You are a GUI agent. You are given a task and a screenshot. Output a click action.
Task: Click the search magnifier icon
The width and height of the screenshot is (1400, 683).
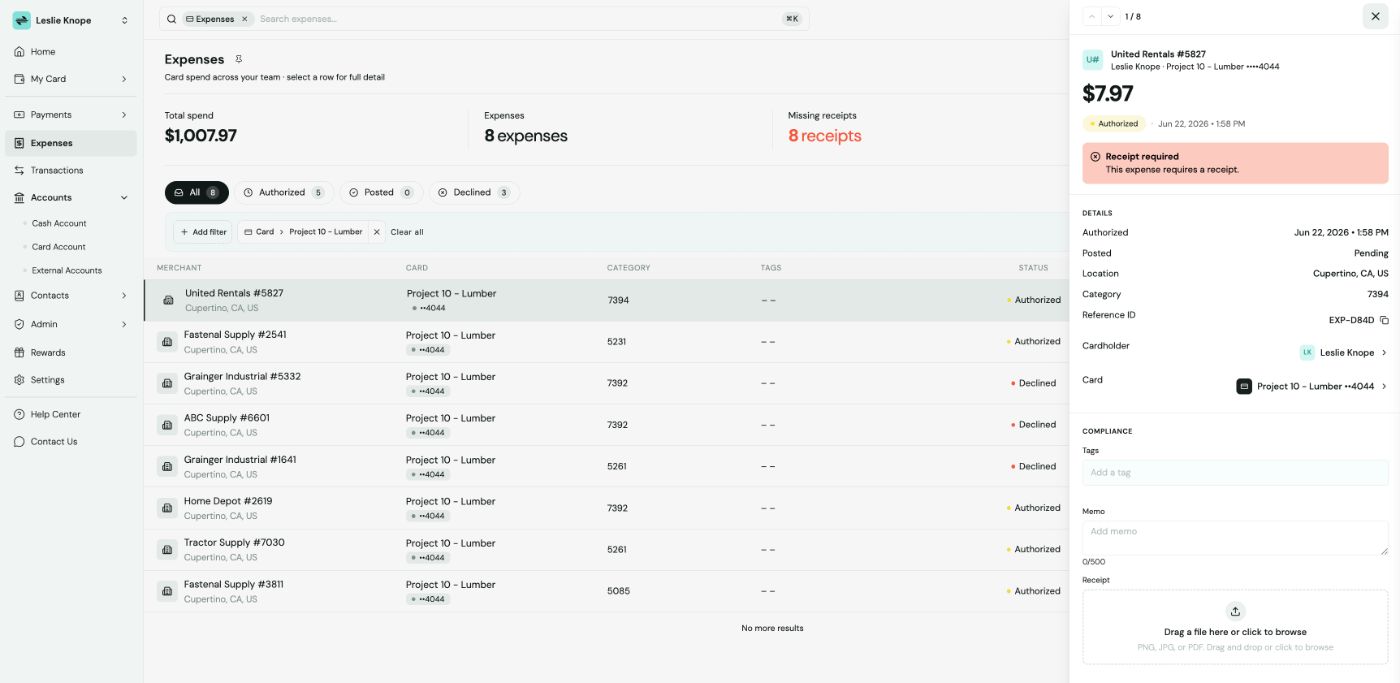pos(172,19)
